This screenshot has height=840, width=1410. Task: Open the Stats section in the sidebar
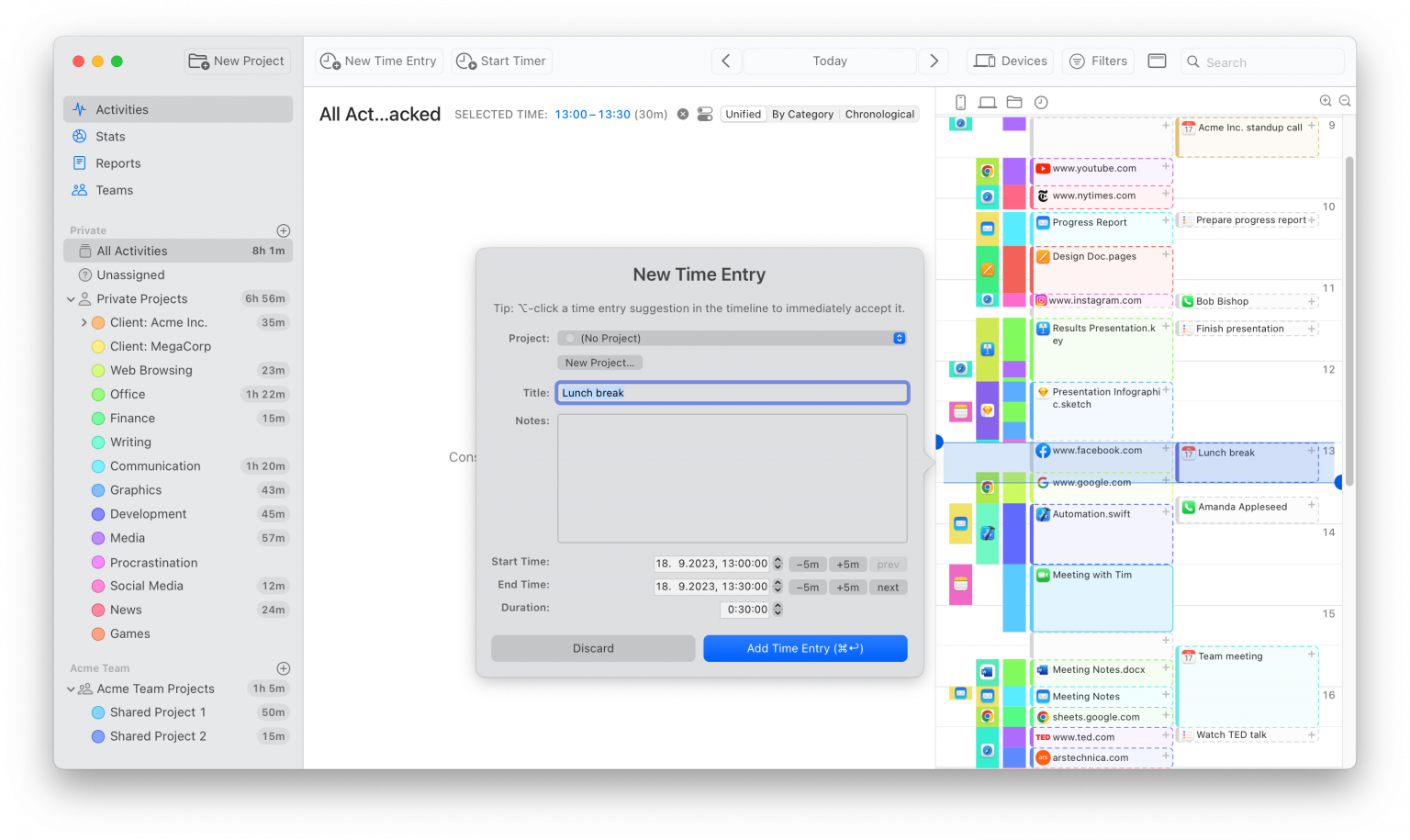109,136
